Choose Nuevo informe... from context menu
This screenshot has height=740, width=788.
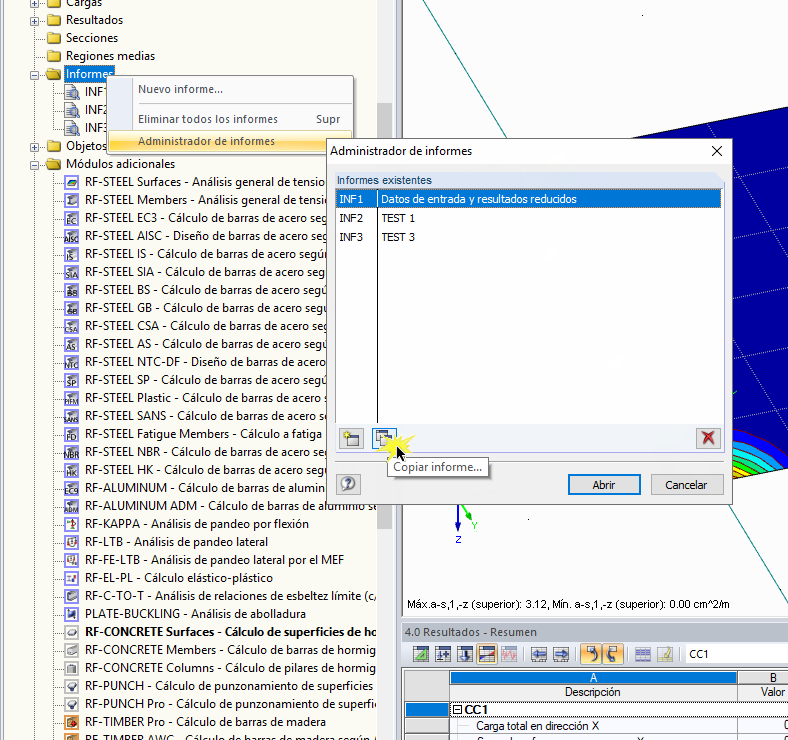(180, 89)
